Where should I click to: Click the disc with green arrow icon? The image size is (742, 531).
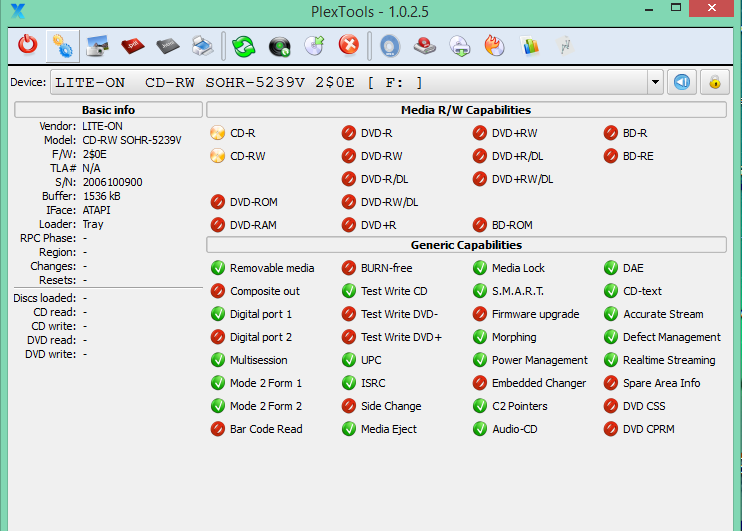[x=314, y=46]
